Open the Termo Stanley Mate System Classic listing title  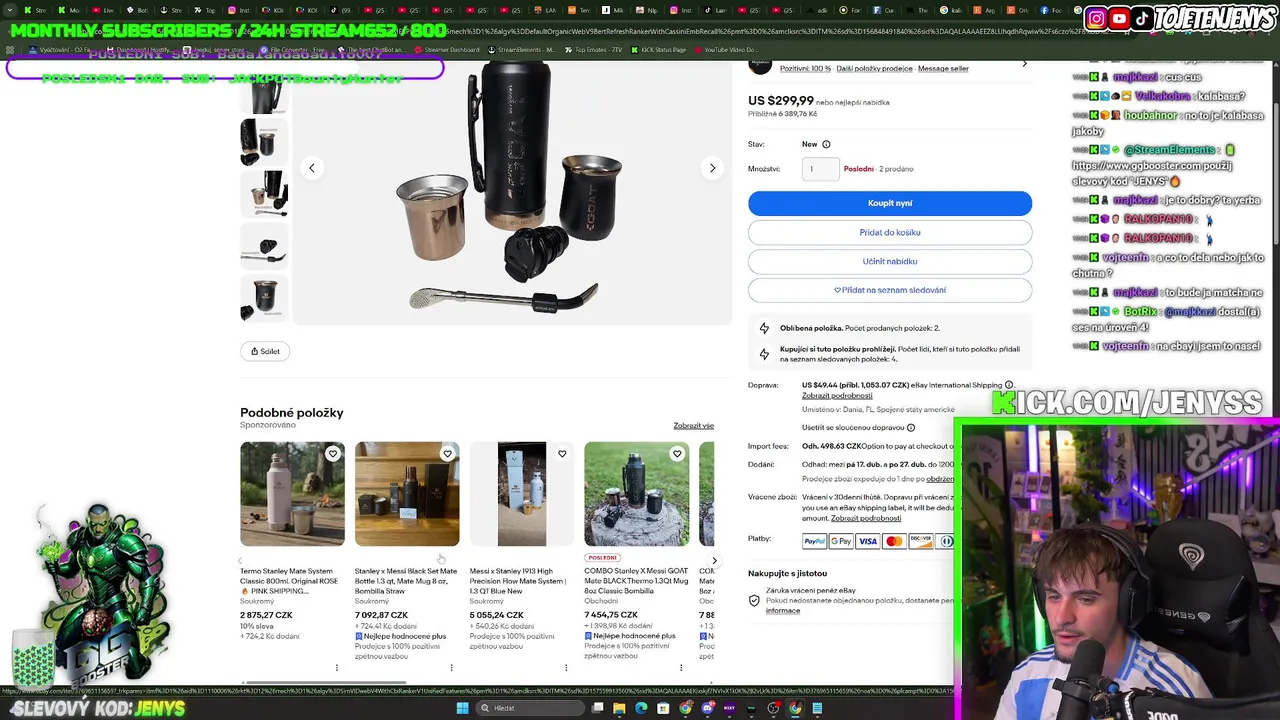291,581
